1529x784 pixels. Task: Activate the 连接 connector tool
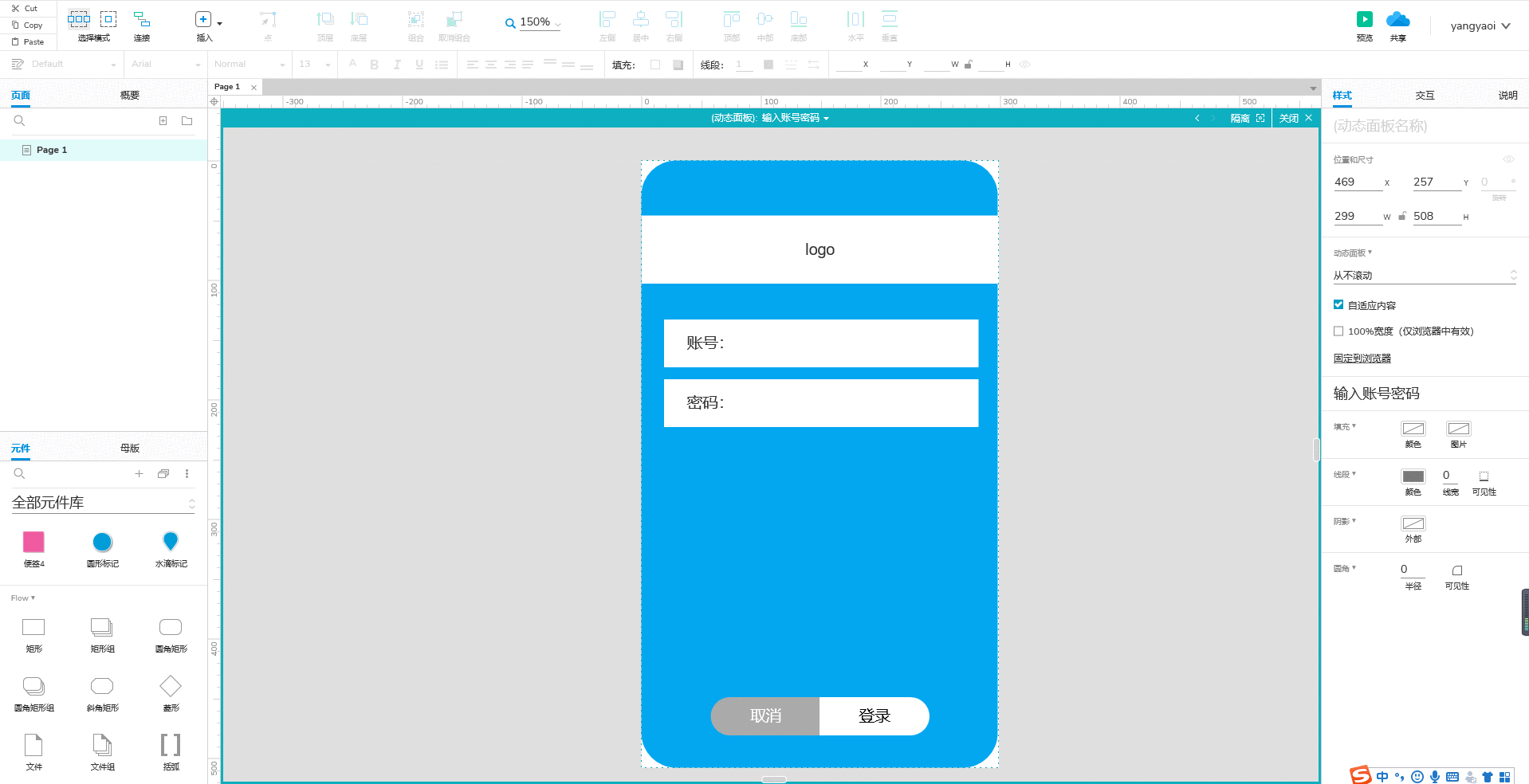pyautogui.click(x=142, y=18)
